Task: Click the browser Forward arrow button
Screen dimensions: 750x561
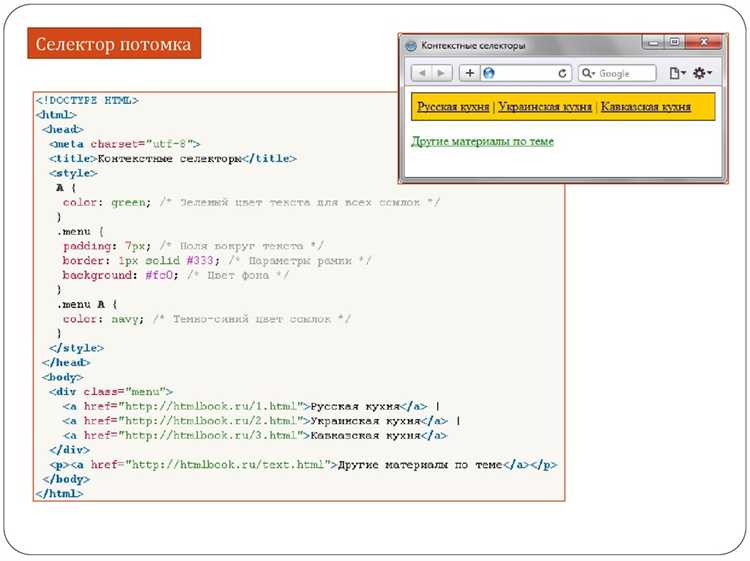Action: tap(441, 73)
